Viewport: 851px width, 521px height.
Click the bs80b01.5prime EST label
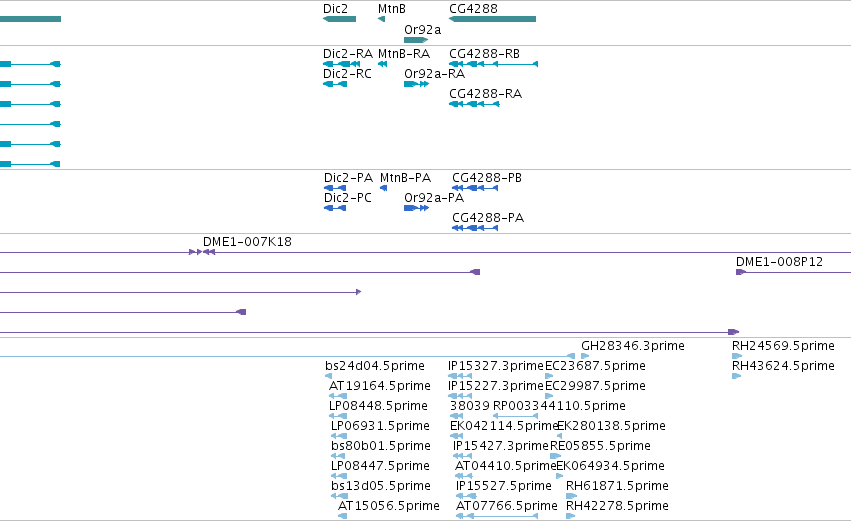381,447
